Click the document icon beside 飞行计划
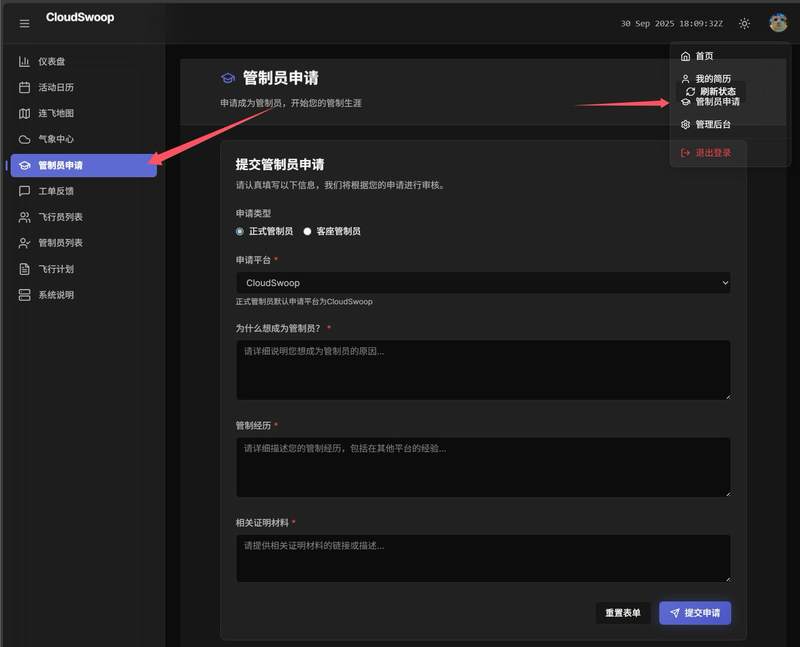800x647 pixels. point(24,269)
